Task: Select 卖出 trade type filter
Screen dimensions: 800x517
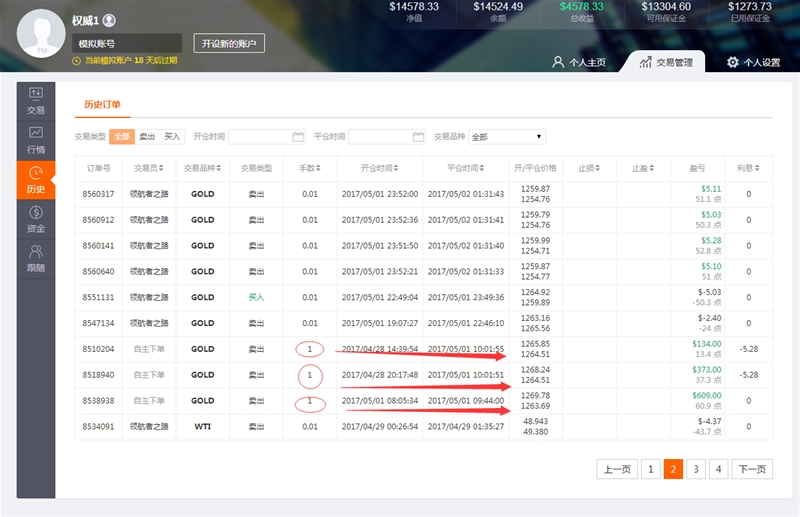Action: (x=147, y=137)
